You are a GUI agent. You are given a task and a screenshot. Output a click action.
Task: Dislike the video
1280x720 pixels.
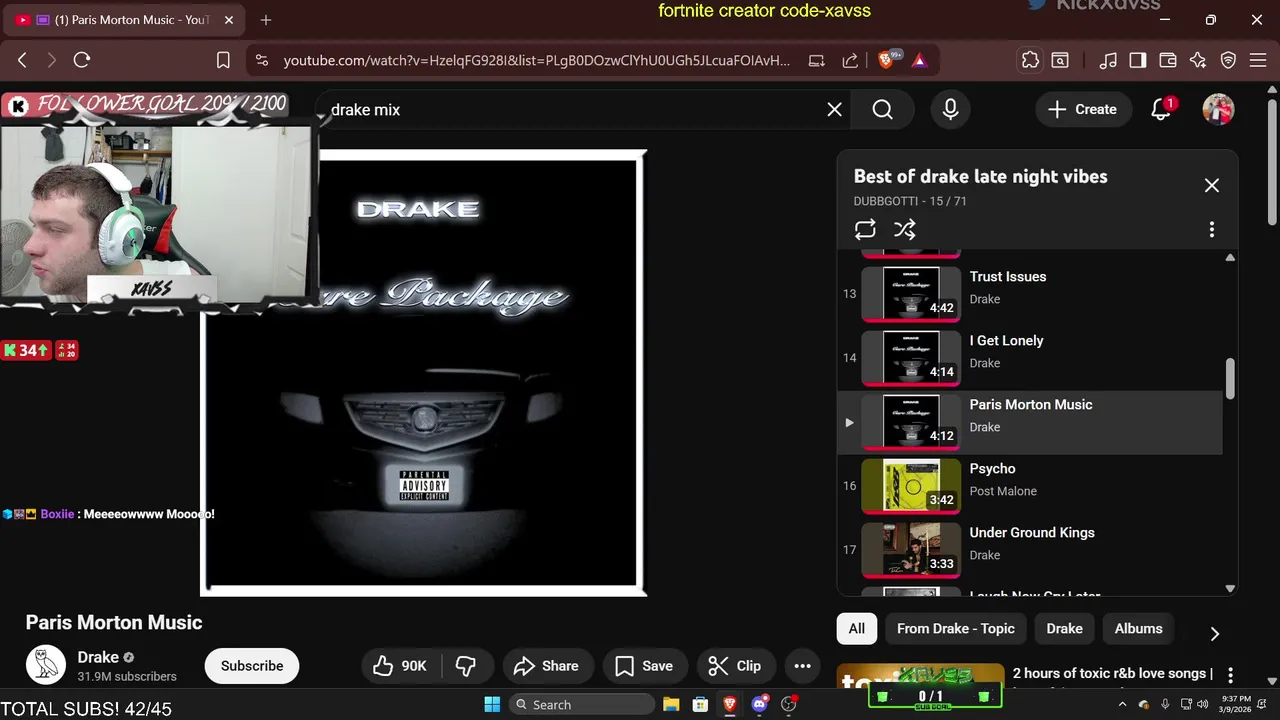tap(466, 666)
